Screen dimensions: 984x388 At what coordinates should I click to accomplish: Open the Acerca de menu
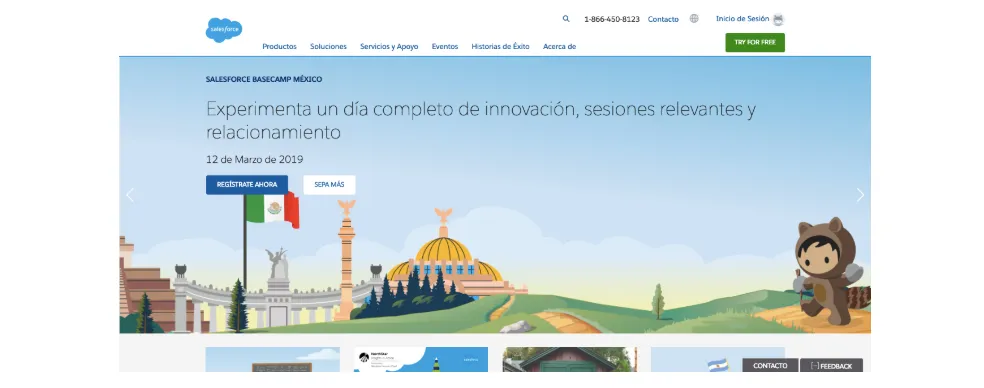[559, 46]
